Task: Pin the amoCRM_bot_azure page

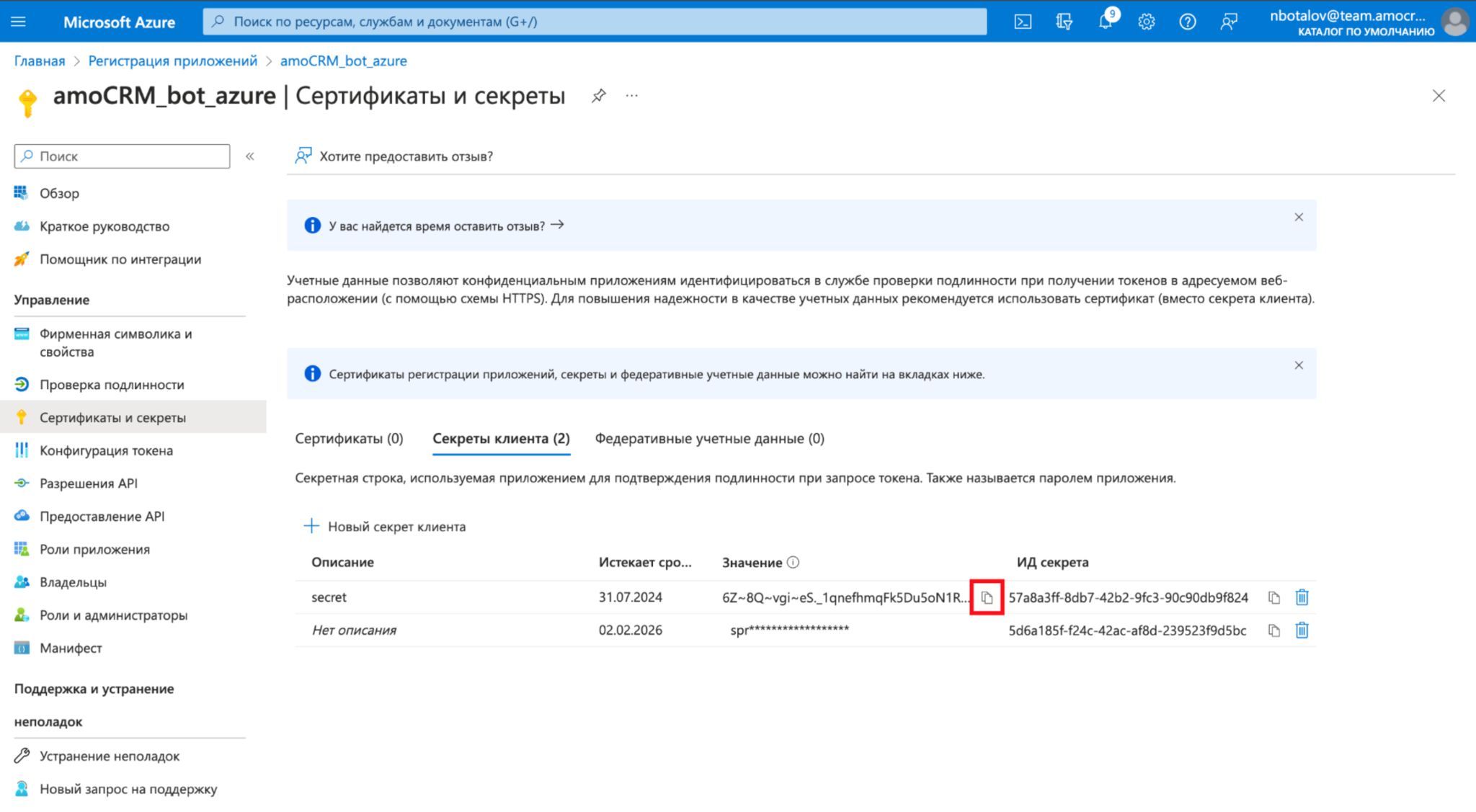Action: [598, 96]
